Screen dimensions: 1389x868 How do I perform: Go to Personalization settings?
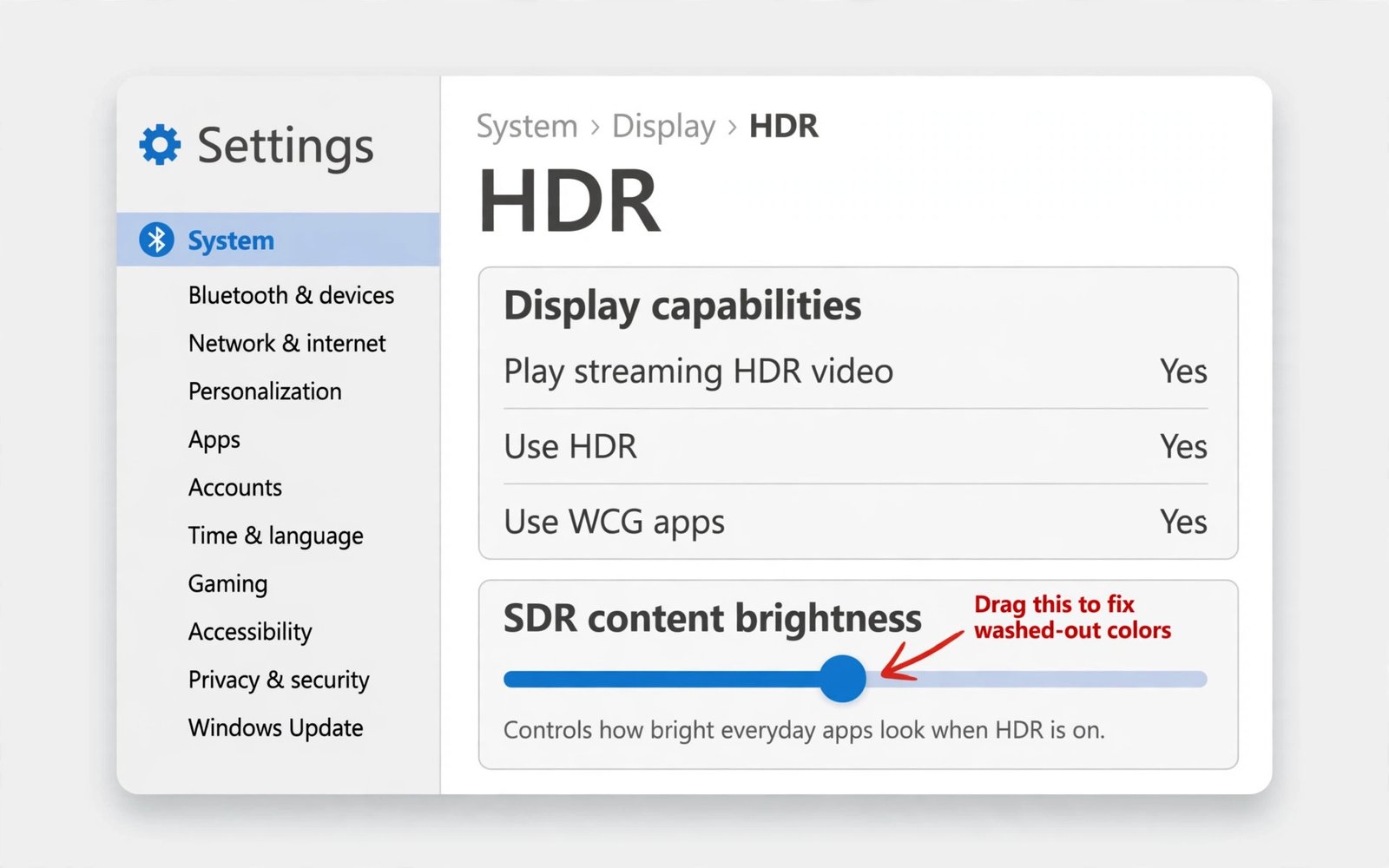[265, 391]
